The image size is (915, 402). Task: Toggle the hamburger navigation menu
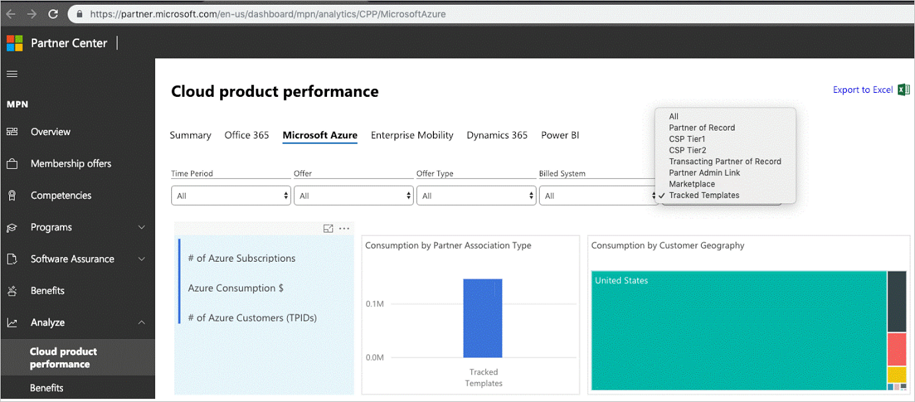click(11, 74)
